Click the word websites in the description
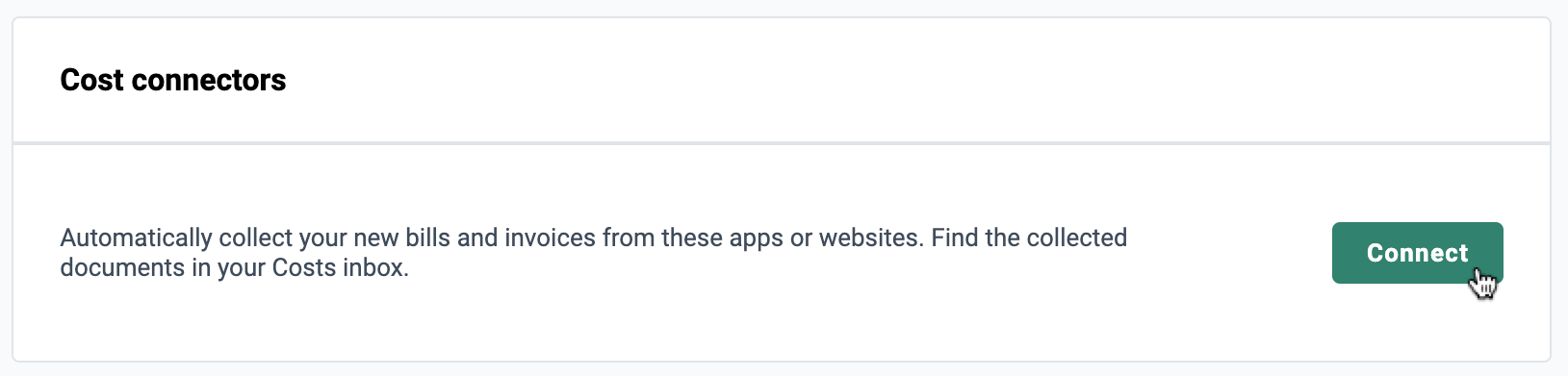1568x376 pixels. click(x=865, y=238)
